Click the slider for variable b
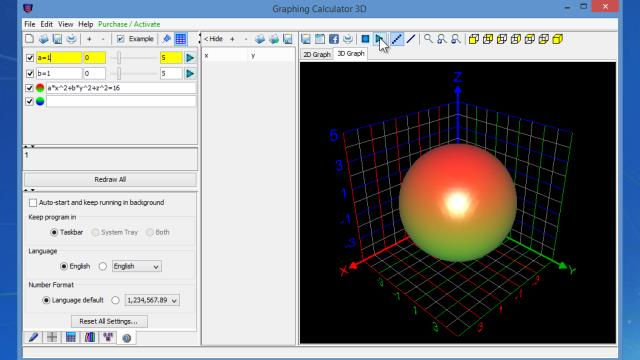Image resolution: width=640 pixels, height=360 pixels. click(x=135, y=74)
